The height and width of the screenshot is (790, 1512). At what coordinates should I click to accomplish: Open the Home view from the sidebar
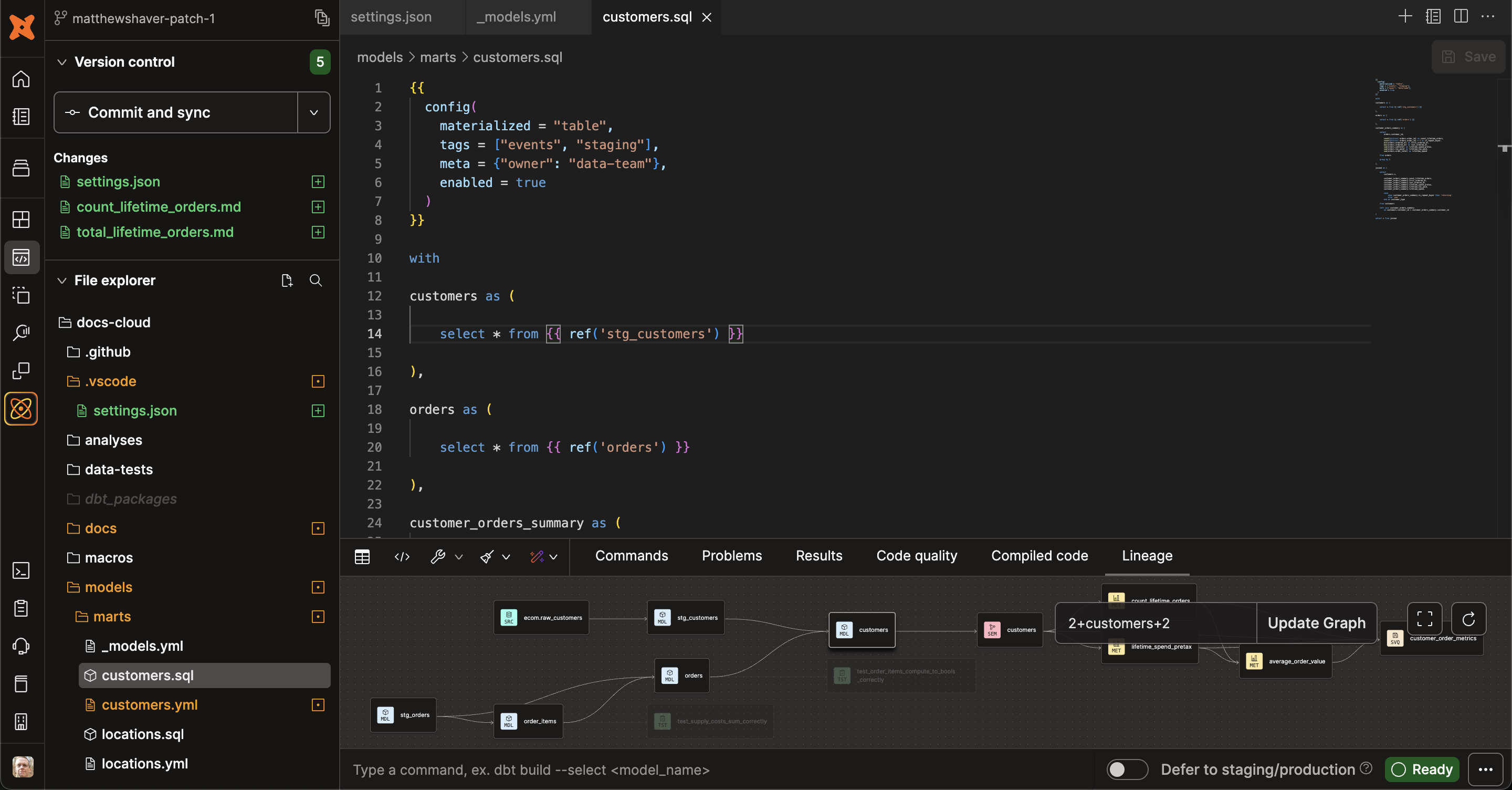(x=21, y=79)
